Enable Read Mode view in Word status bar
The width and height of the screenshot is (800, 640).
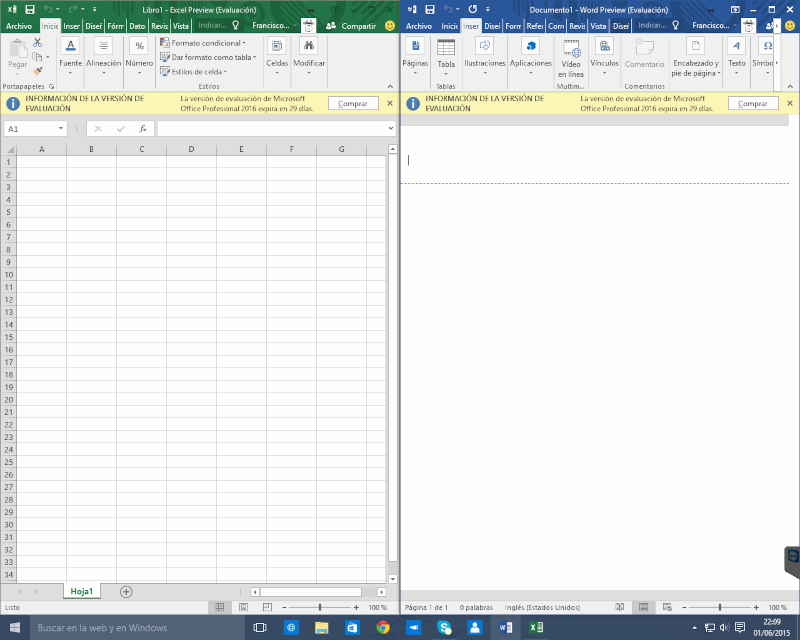click(x=620, y=607)
